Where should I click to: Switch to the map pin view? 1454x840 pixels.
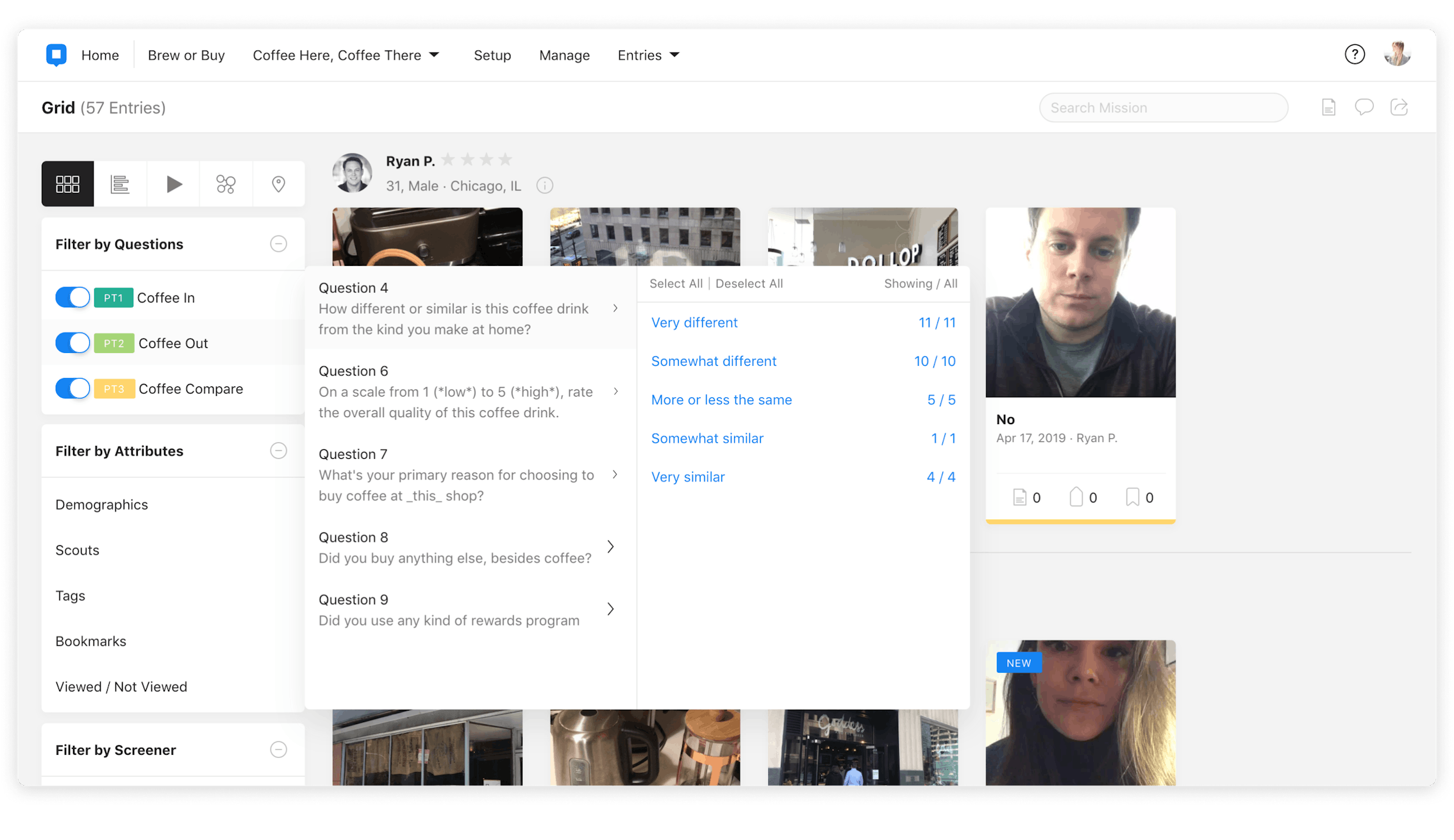click(x=278, y=184)
